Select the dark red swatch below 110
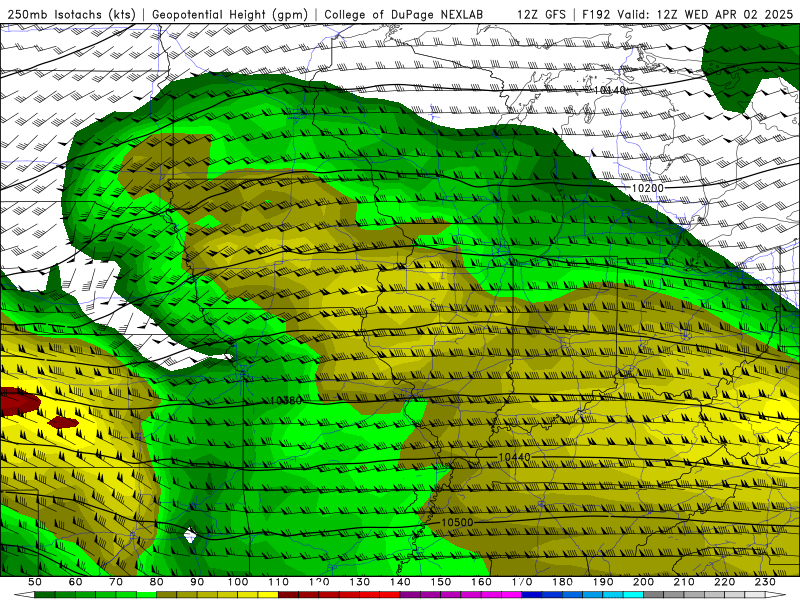Viewport: 800px width, 600px height. (x=288, y=595)
